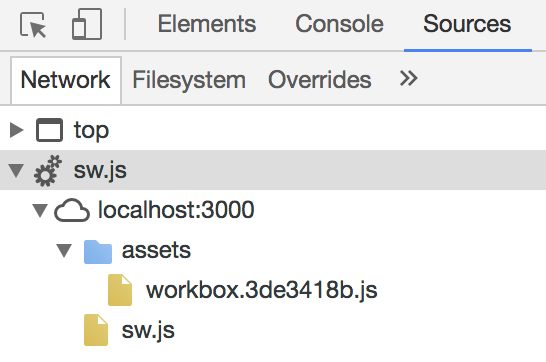Activate the inspect element picker icon
Viewport: 546px width, 362px height.
[33, 25]
